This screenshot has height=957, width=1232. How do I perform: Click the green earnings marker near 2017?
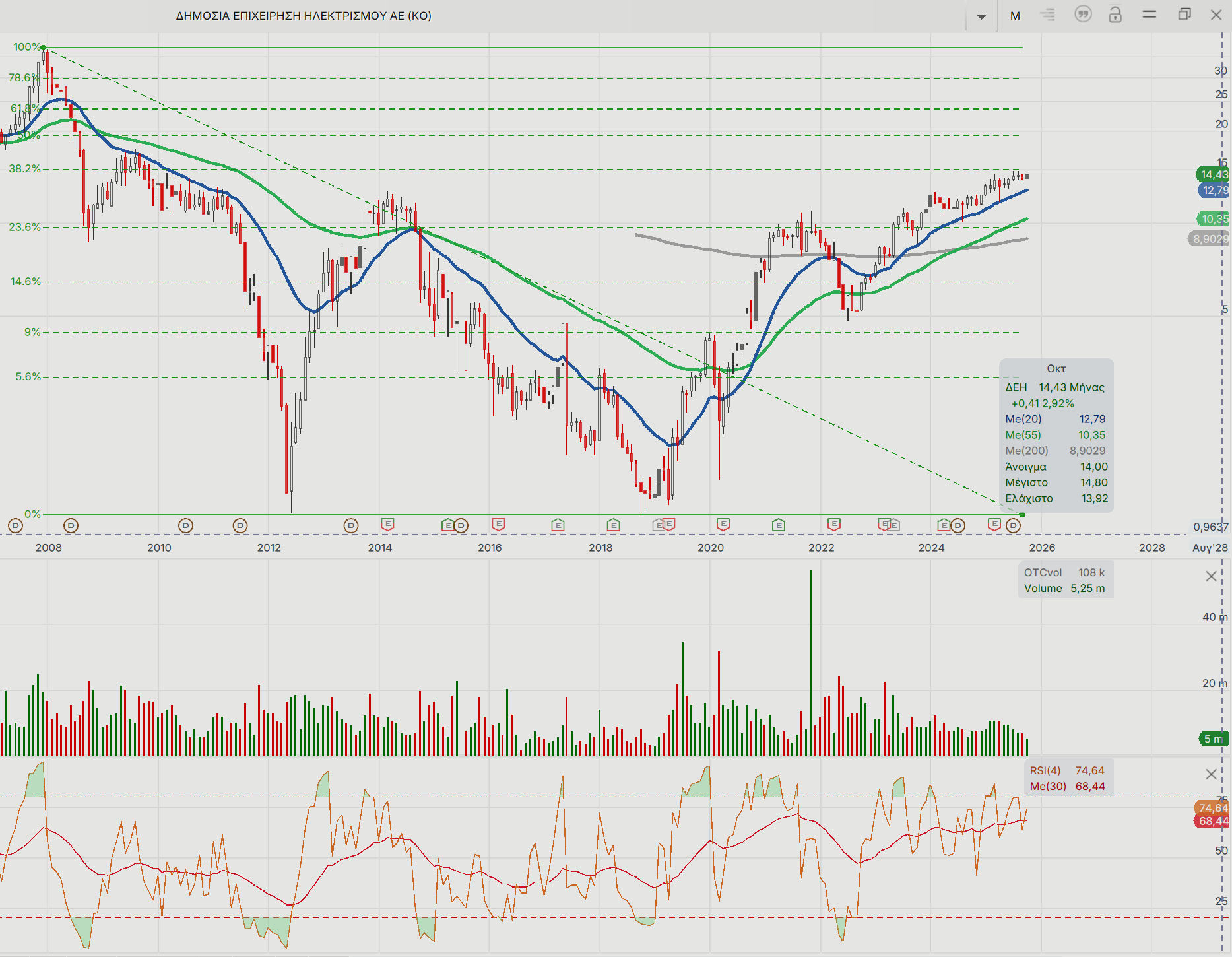(558, 525)
